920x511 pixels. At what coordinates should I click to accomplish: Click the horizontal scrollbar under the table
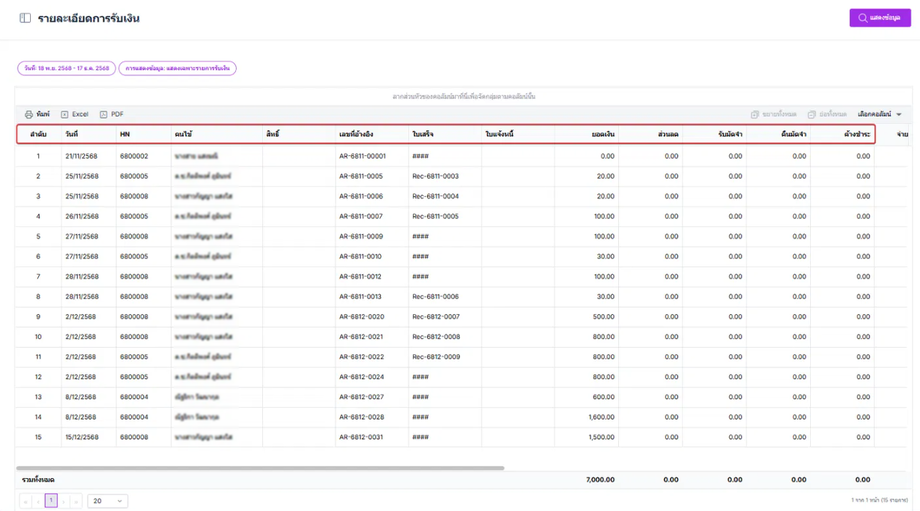click(260, 467)
